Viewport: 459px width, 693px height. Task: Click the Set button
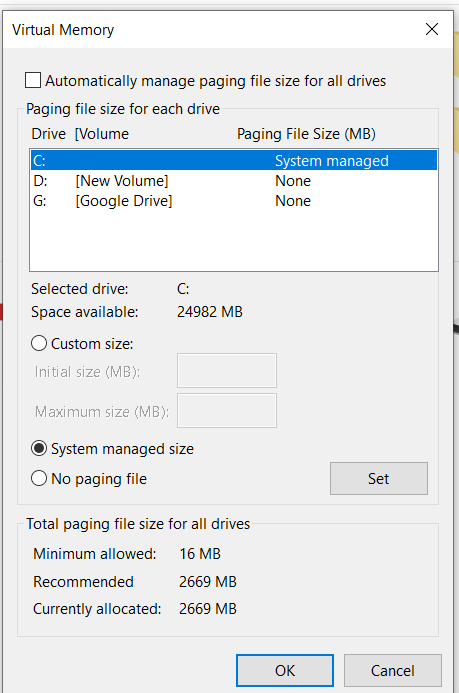(379, 478)
